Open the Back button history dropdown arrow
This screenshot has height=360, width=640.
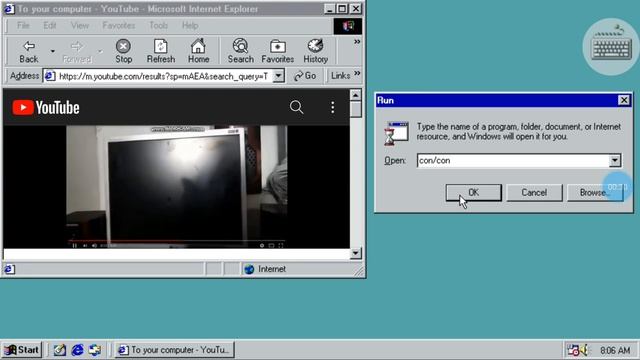point(53,51)
